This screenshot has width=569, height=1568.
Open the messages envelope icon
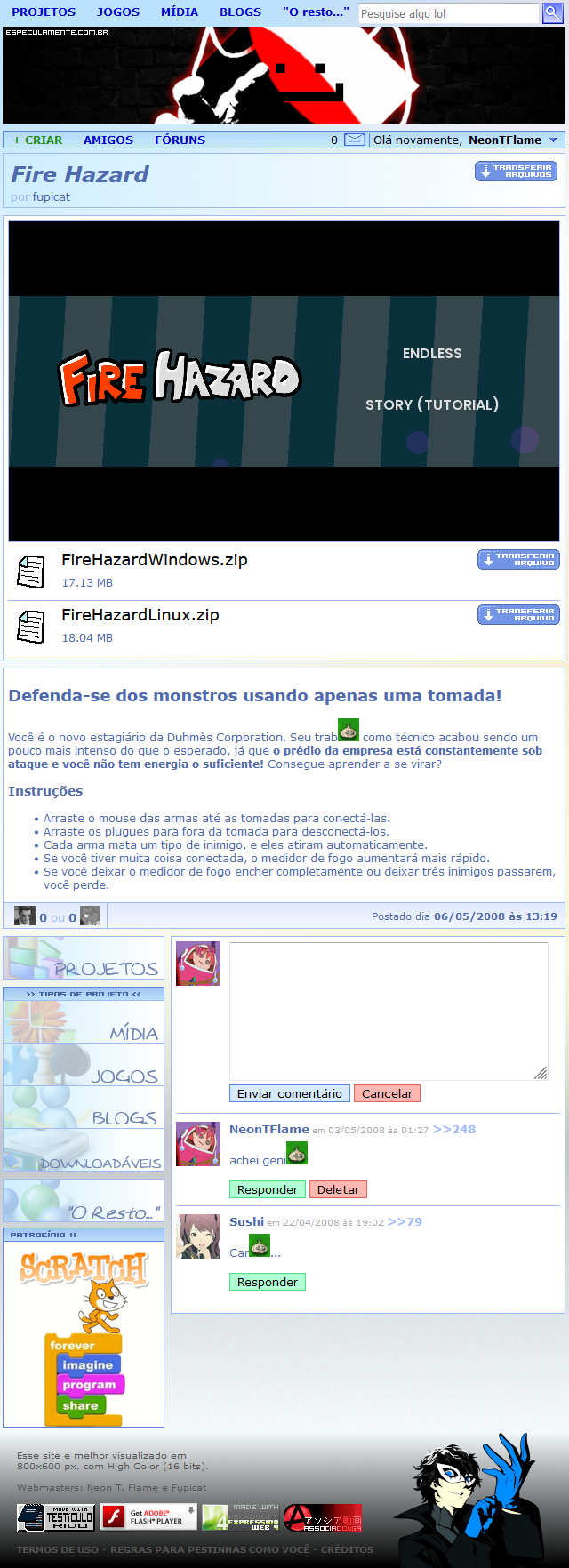click(x=355, y=140)
